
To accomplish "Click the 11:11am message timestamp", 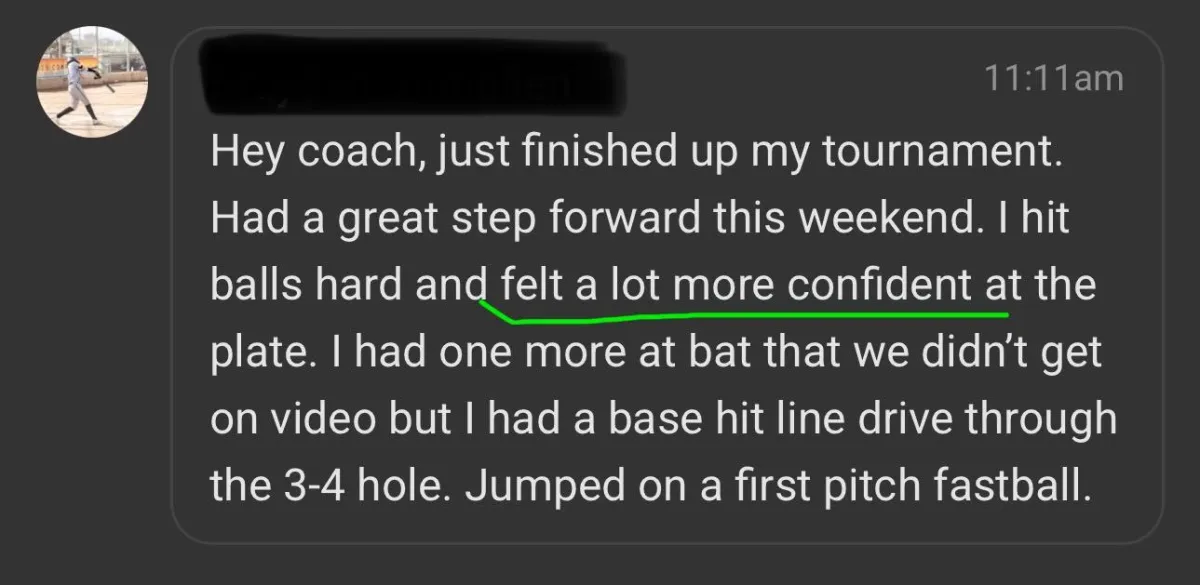I will [x=1054, y=78].
